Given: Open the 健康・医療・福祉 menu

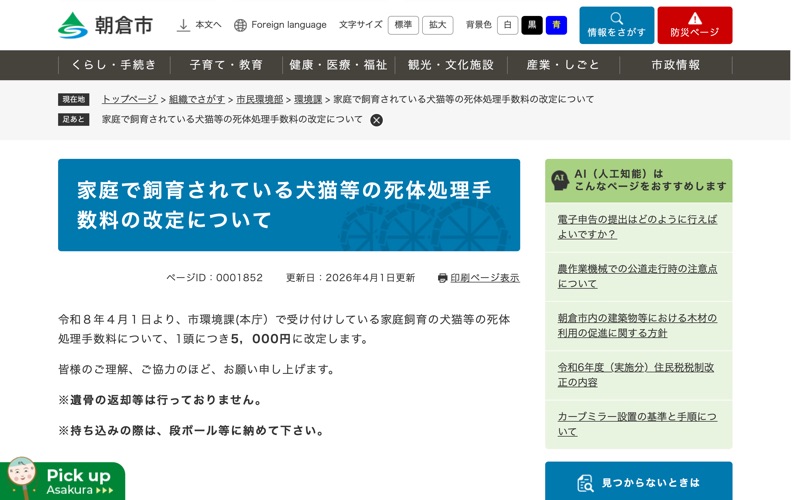Looking at the screenshot, I should click(338, 65).
